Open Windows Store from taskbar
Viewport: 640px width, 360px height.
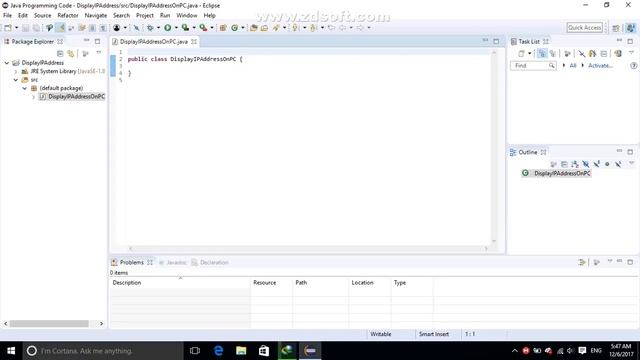tap(264, 351)
